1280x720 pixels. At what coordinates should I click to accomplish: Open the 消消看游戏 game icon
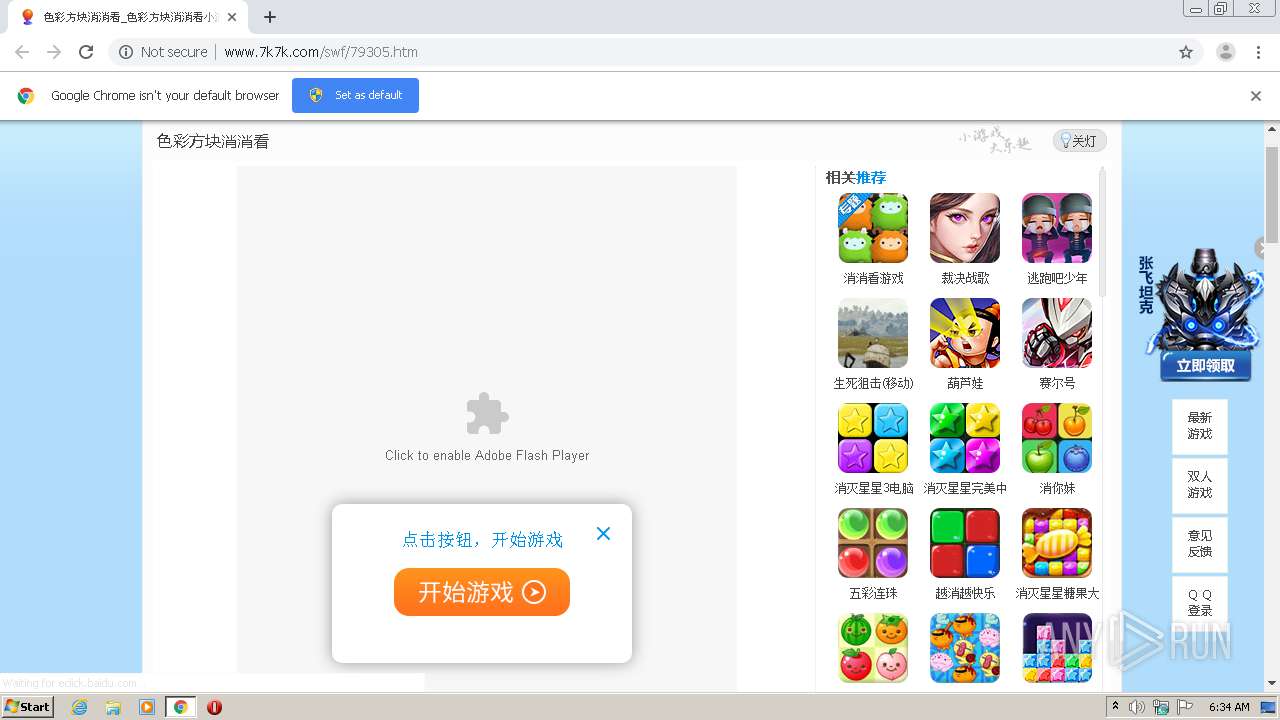(x=873, y=228)
